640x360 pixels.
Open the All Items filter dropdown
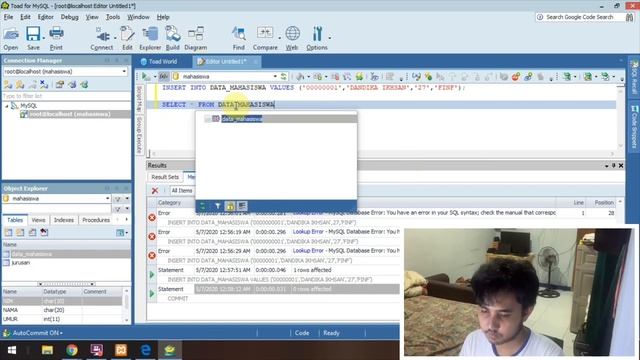(182, 191)
